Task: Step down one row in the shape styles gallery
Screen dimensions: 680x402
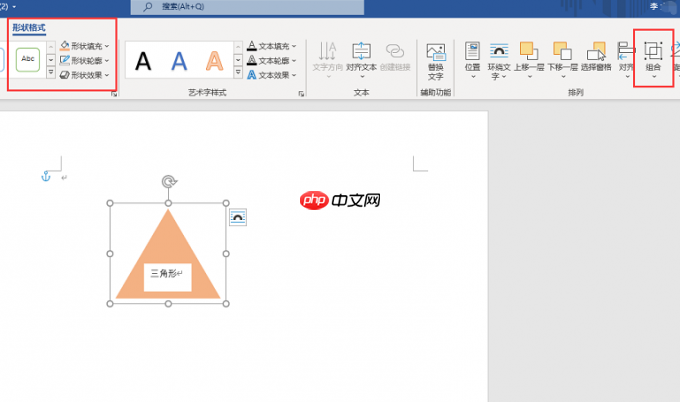Action: (x=51, y=60)
